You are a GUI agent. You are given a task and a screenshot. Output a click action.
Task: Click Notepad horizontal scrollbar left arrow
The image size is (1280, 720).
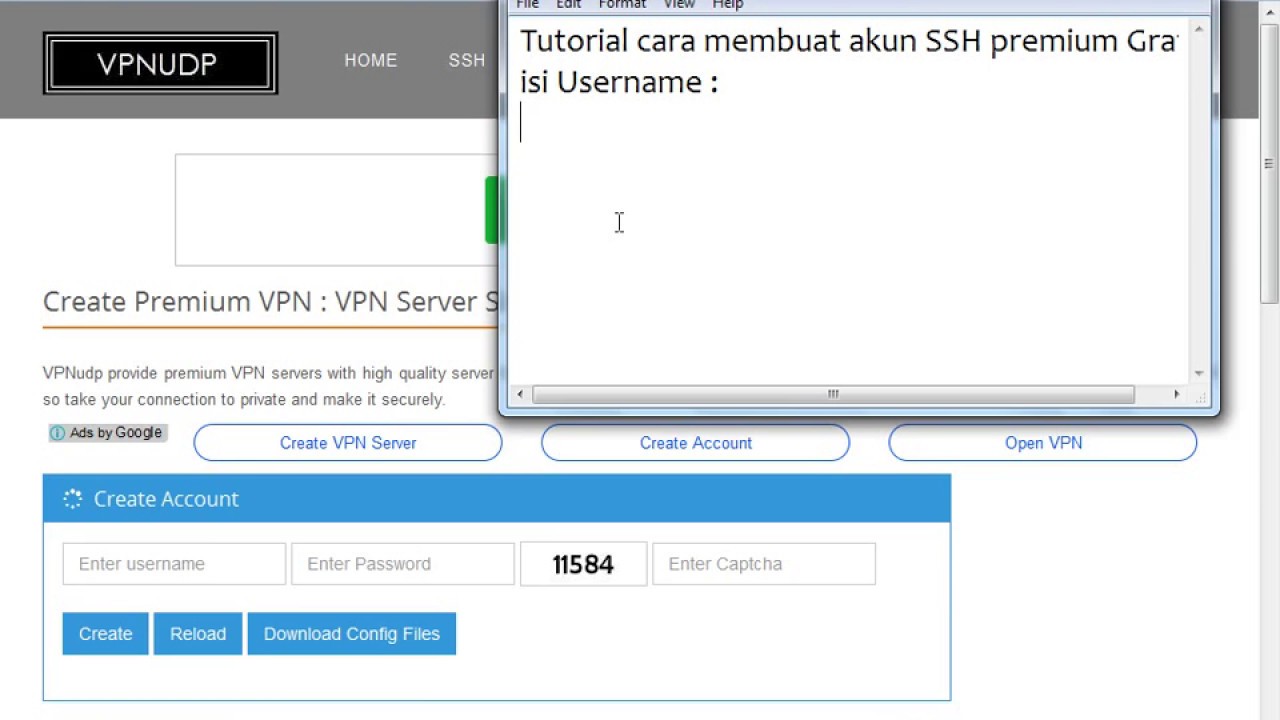(x=520, y=394)
